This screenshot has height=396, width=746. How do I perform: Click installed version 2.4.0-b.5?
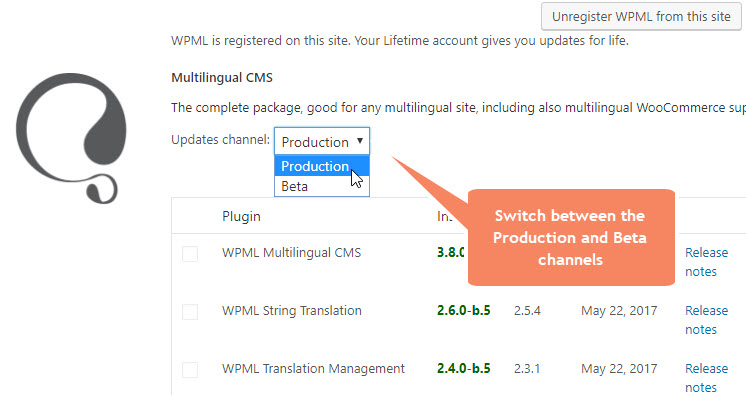[x=464, y=369]
